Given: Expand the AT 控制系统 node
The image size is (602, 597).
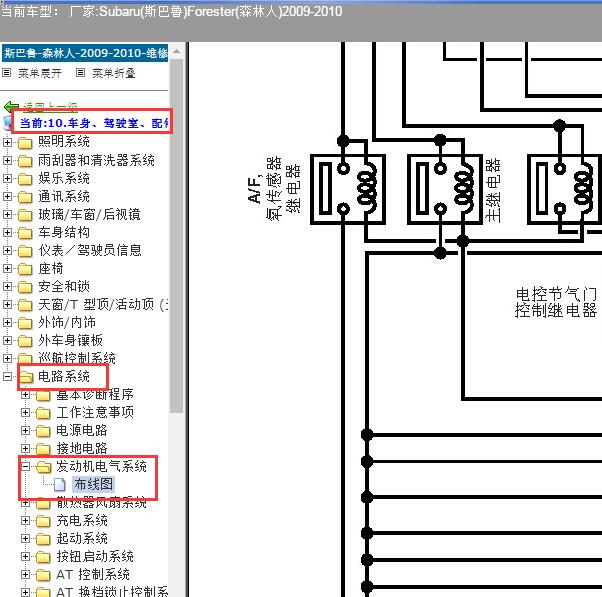Looking at the screenshot, I should click(25, 574).
